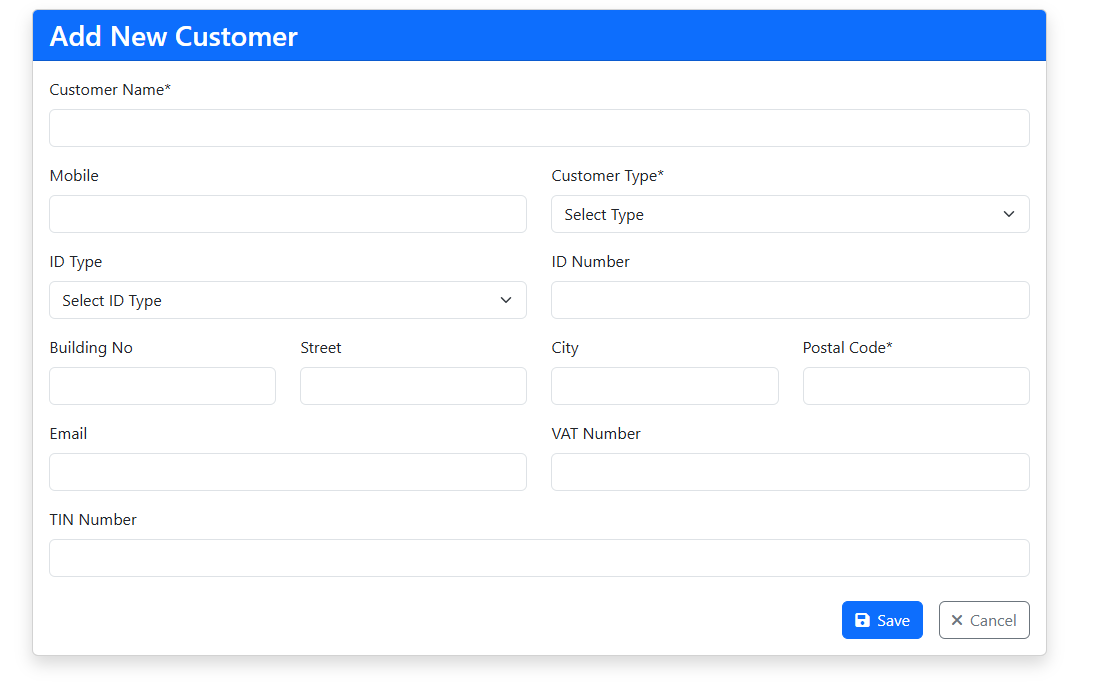Image resolution: width=1099 pixels, height=700 pixels.
Task: Click the chevron on Customer Type selector
Action: click(x=1009, y=214)
